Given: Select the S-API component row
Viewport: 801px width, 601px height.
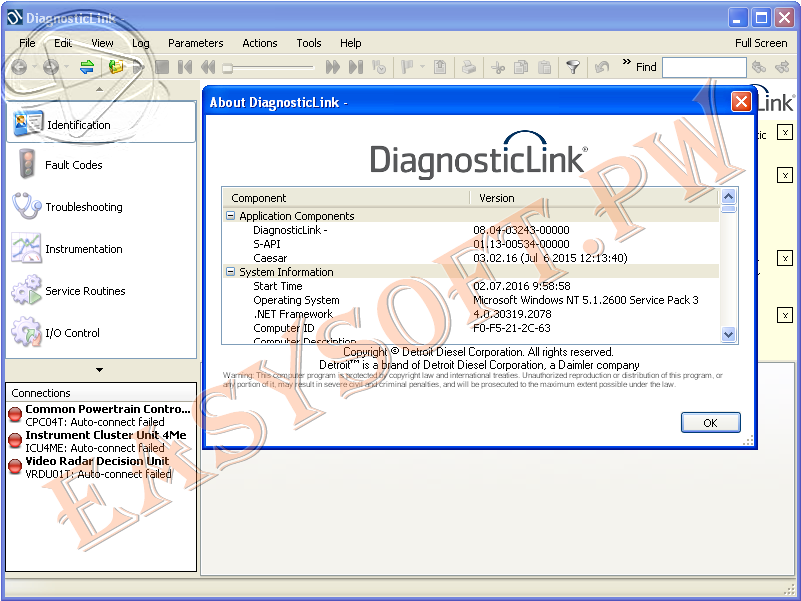Looking at the screenshot, I should 471,244.
